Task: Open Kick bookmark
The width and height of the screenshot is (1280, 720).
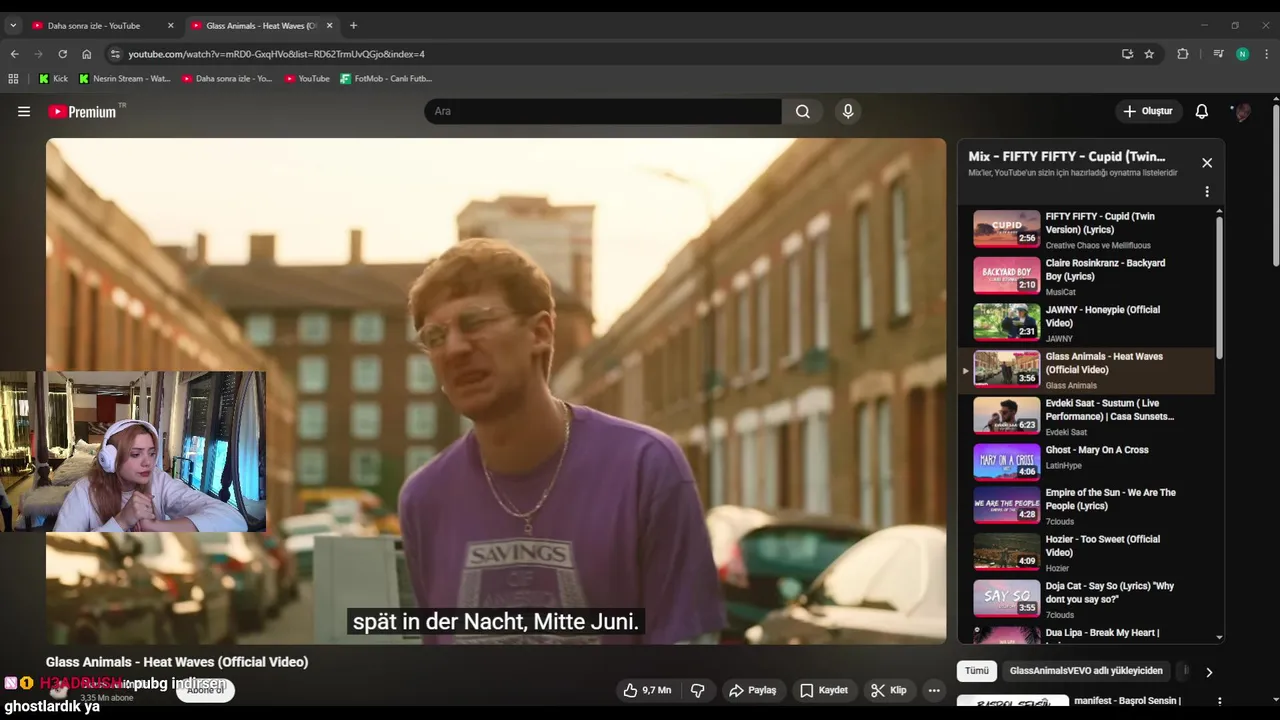Action: coord(53,78)
